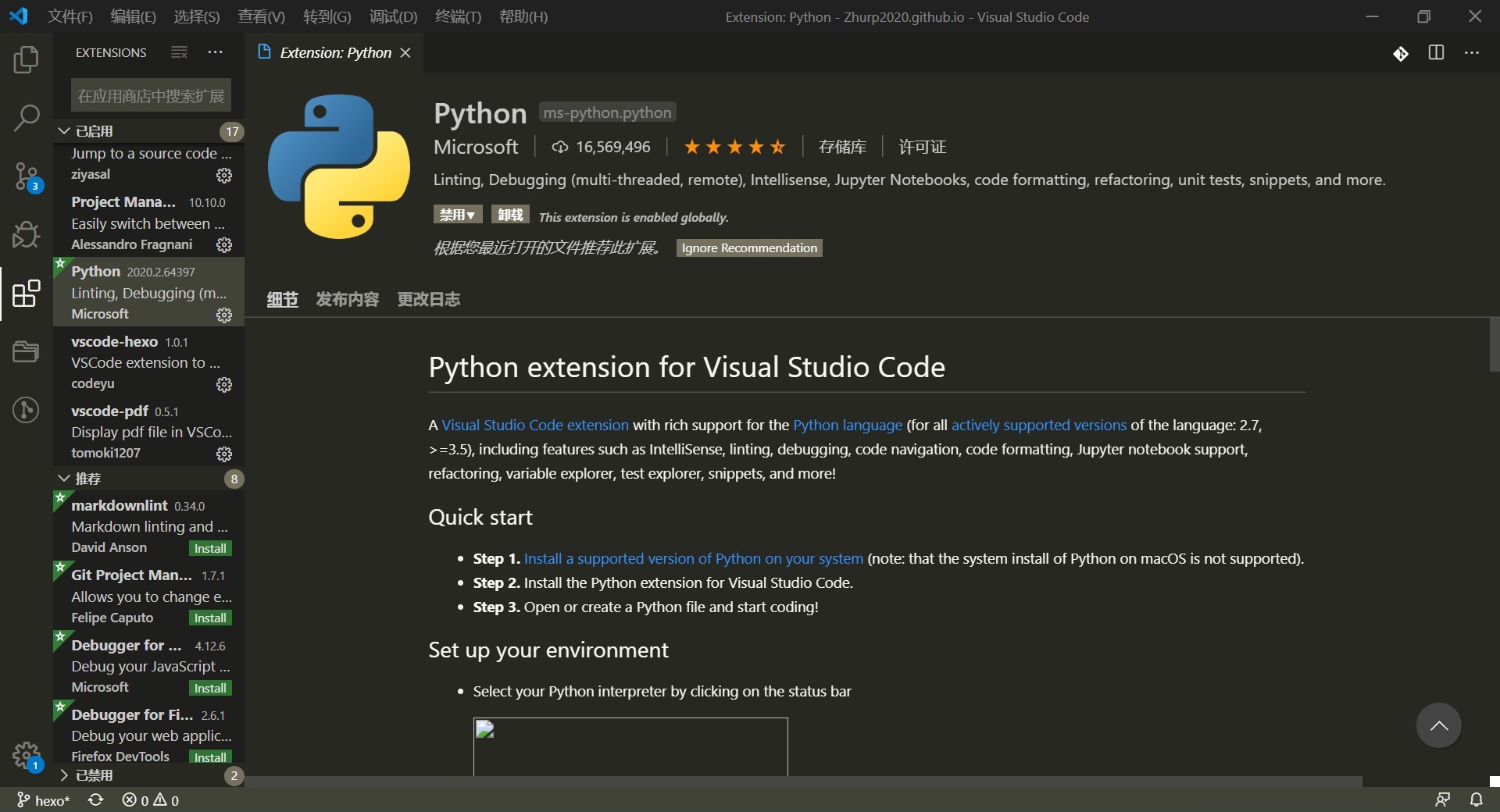Click Ignore Recommendation button
This screenshot has height=812, width=1500.
[x=749, y=248]
